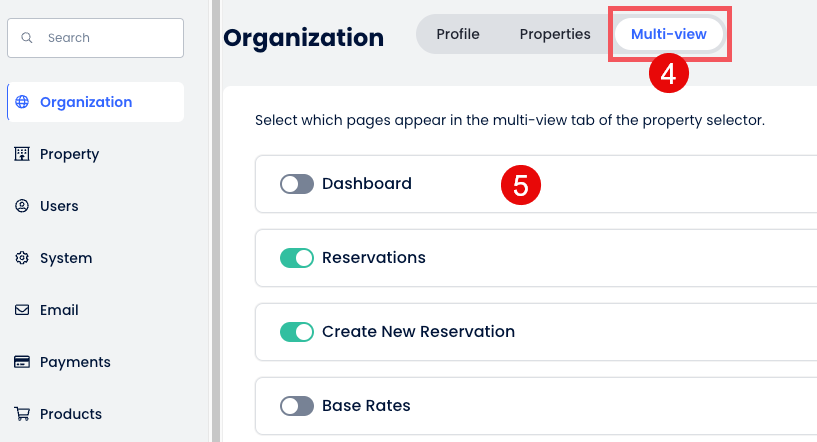
Task: Click the Users person icon
Action: (22, 206)
